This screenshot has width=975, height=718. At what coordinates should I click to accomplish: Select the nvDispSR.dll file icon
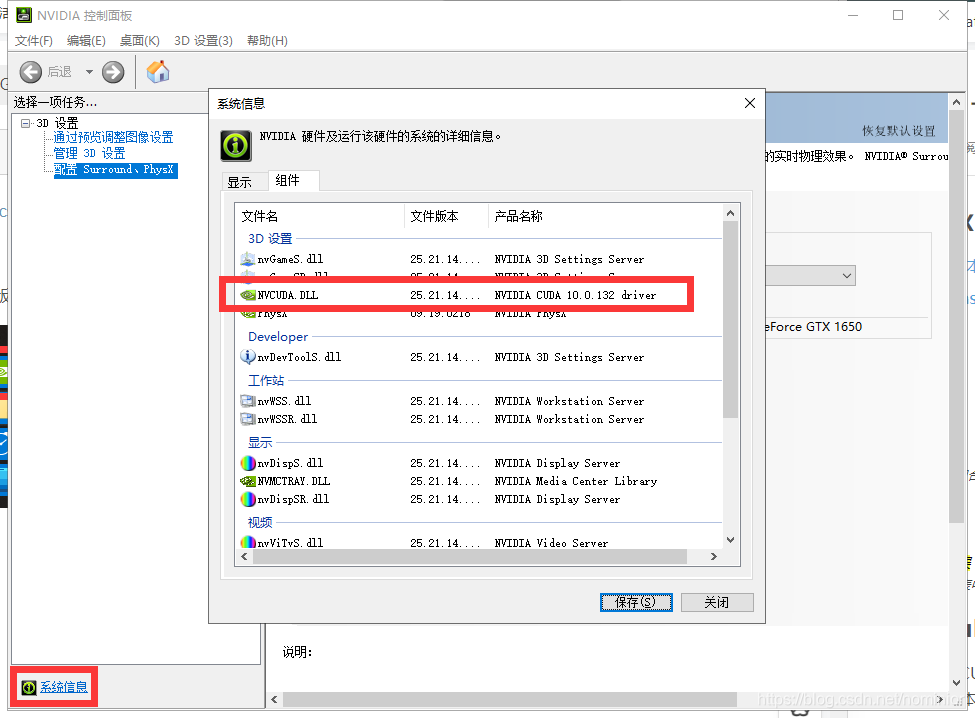tap(247, 499)
